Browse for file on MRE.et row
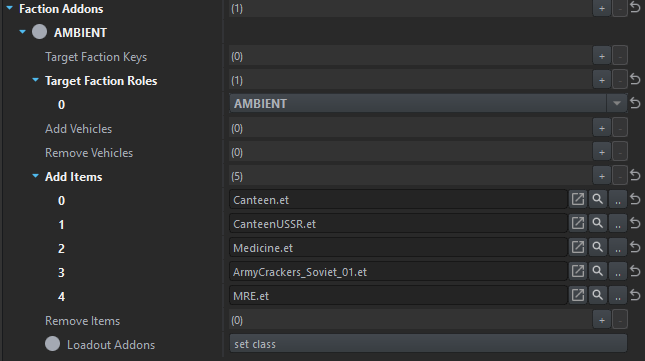The height and width of the screenshot is (361, 645). (x=618, y=295)
